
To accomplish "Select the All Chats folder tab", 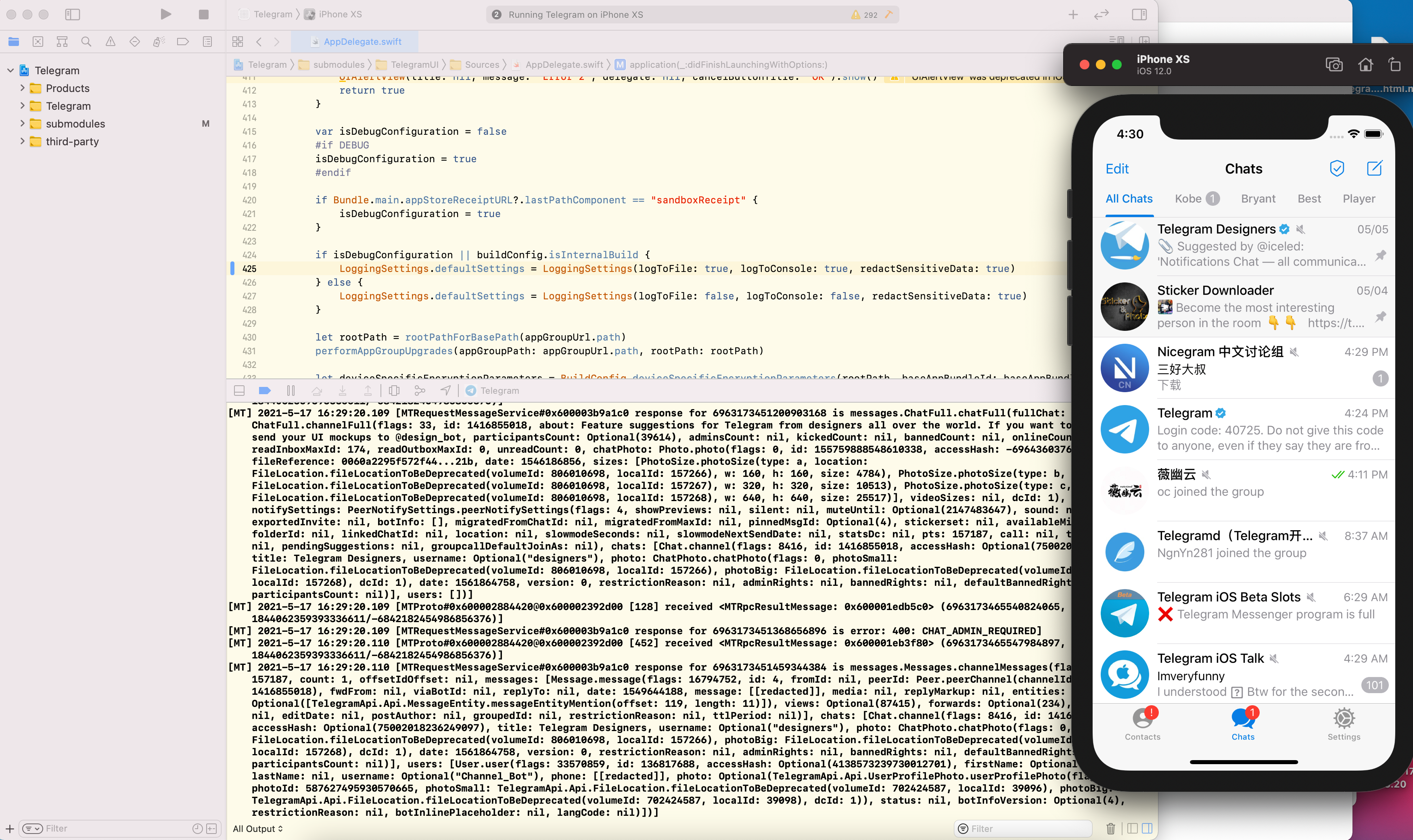I will (x=1129, y=199).
